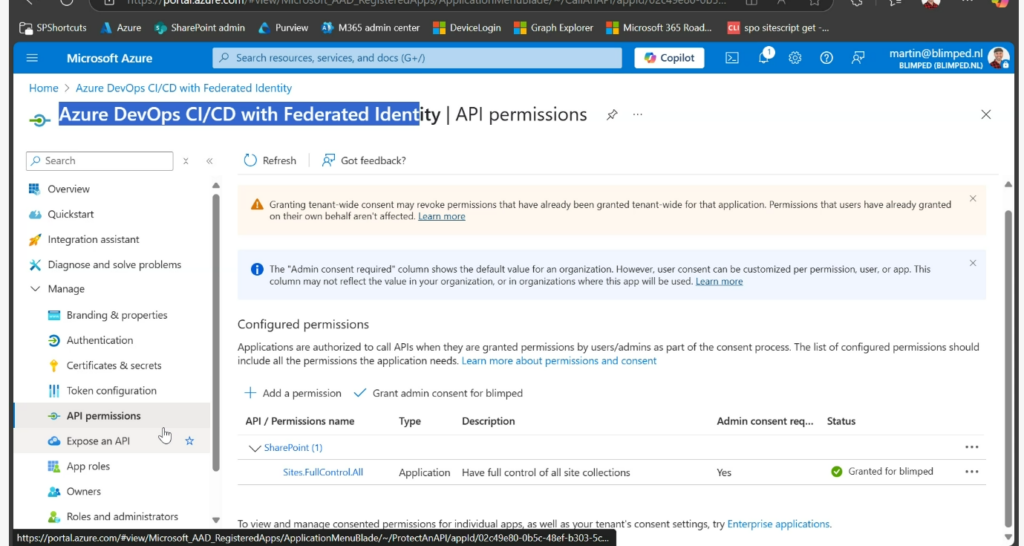Open Diagnose and solve problems
This screenshot has width=1024, height=546.
click(112, 265)
